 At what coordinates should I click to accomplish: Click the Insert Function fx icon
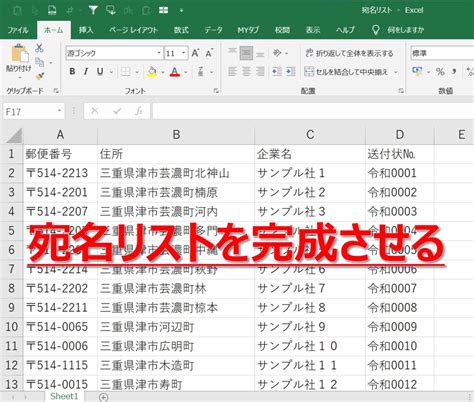click(139, 111)
